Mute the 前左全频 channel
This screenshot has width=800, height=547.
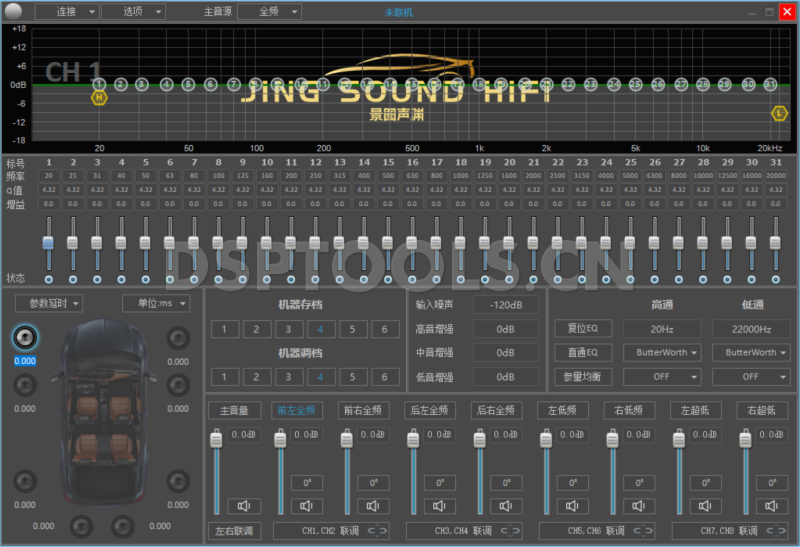pyautogui.click(x=307, y=506)
